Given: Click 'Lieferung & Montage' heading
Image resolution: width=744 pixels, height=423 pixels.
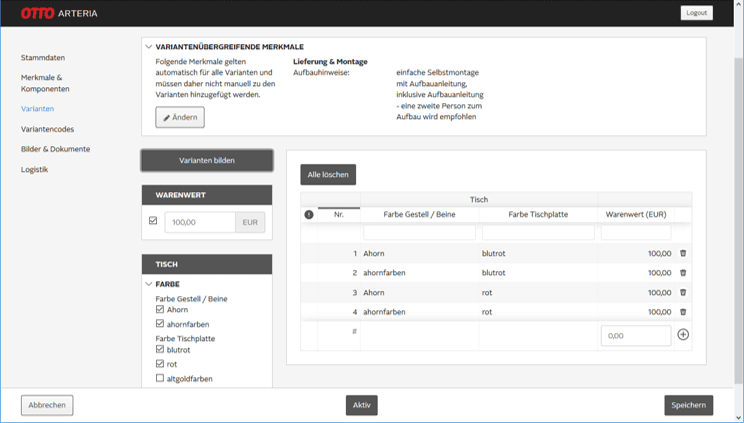Looking at the screenshot, I should tap(330, 62).
